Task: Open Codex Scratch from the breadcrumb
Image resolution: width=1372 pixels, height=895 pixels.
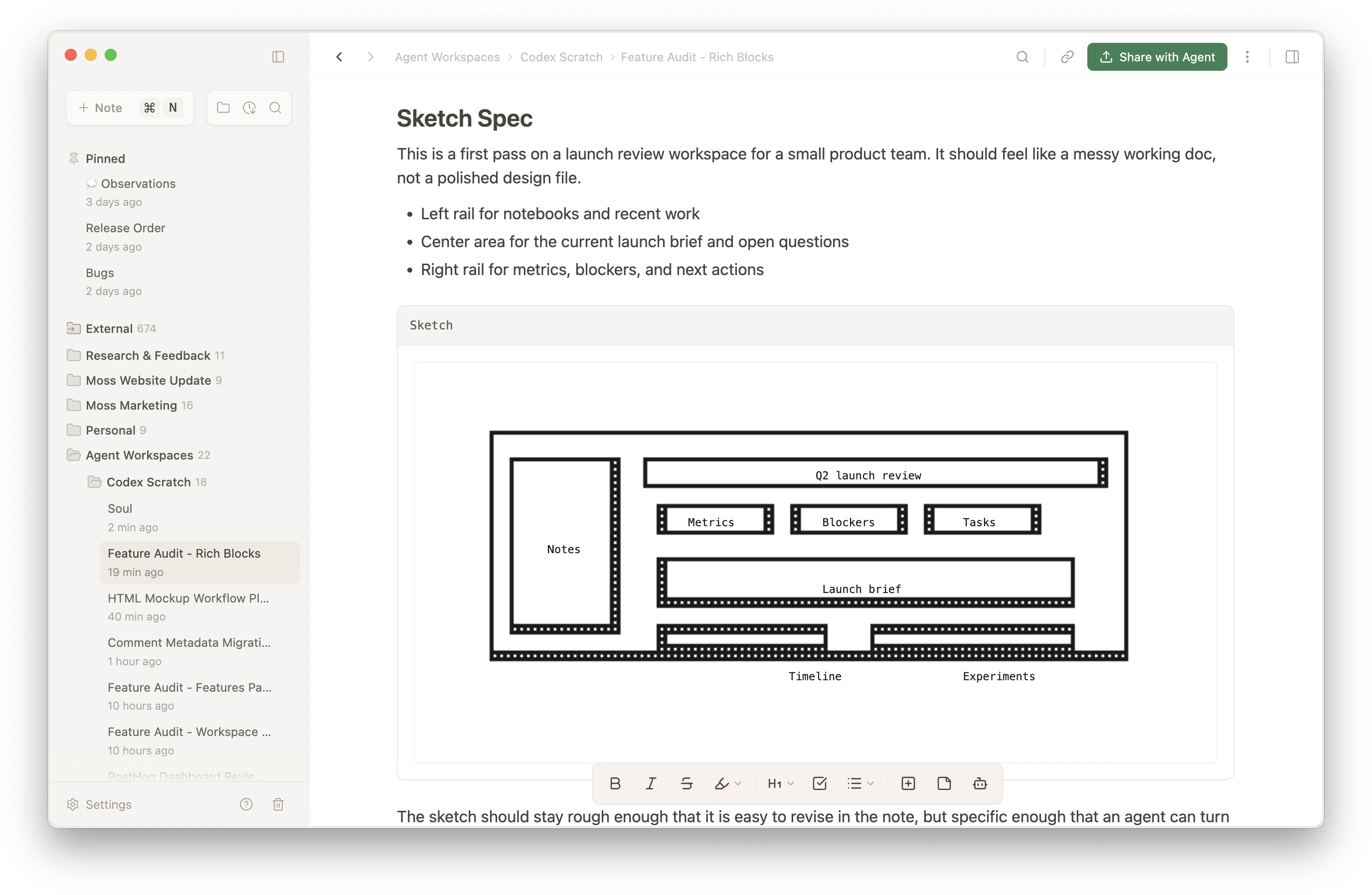Action: [561, 56]
